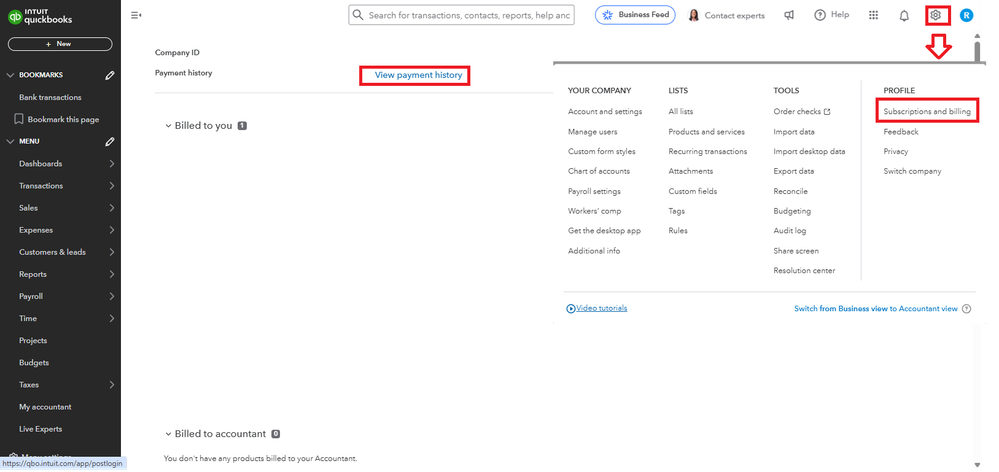The width and height of the screenshot is (999, 472).
Task: Open Additional info
Action: 594,251
